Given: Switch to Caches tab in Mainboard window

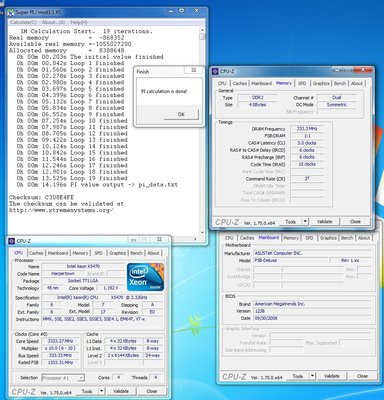Looking at the screenshot, I should [247, 238].
